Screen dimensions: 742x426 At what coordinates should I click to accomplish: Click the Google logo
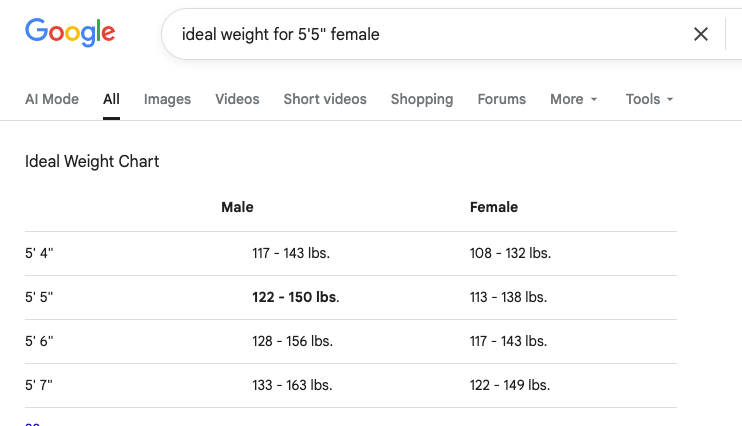(70, 33)
